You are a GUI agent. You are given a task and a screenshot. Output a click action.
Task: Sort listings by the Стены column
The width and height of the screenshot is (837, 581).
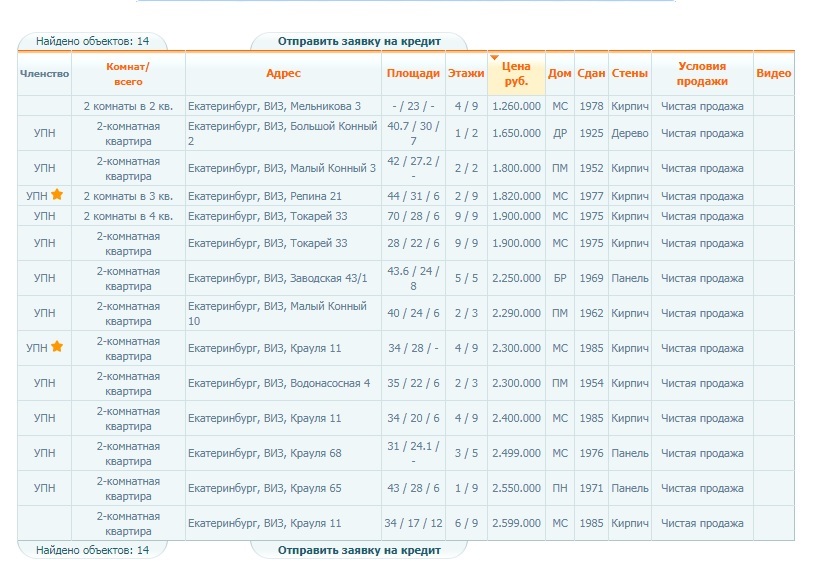(629, 74)
